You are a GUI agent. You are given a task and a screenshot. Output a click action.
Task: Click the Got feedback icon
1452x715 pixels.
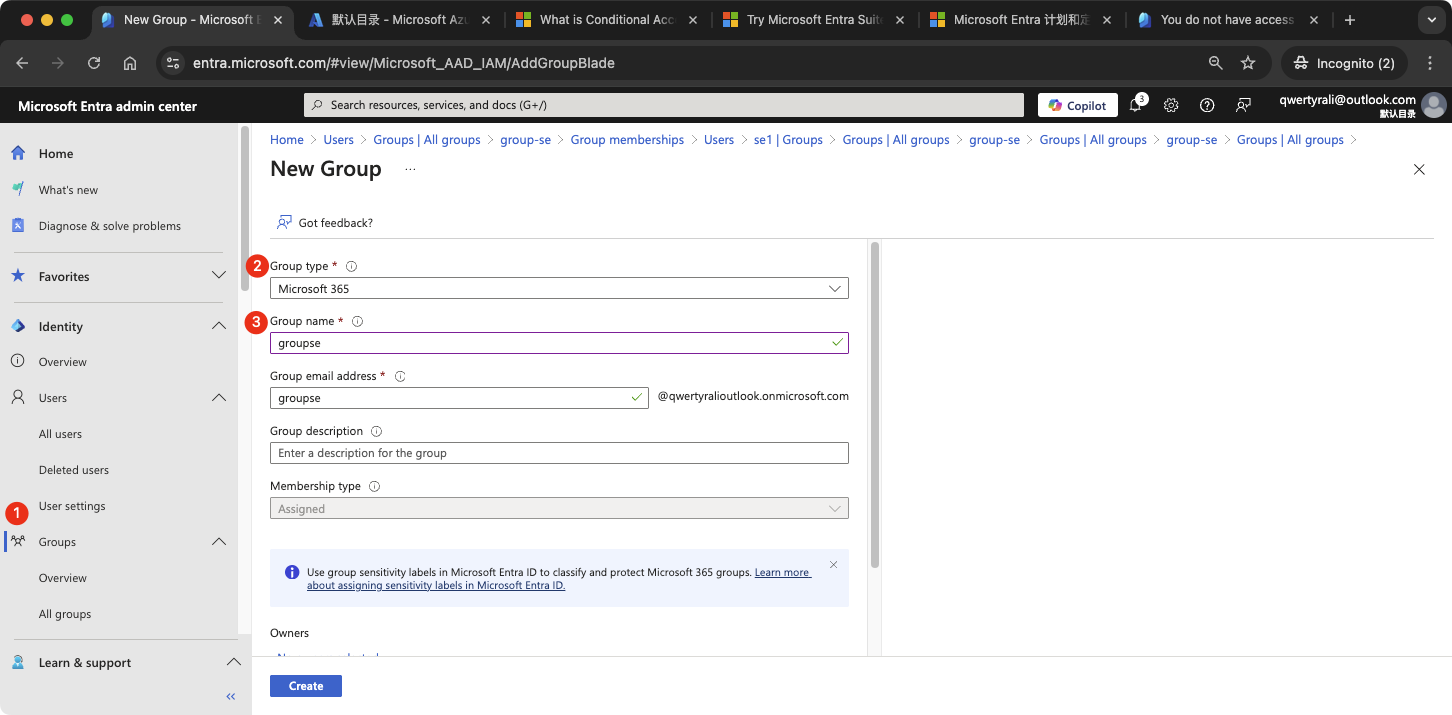[x=285, y=222]
